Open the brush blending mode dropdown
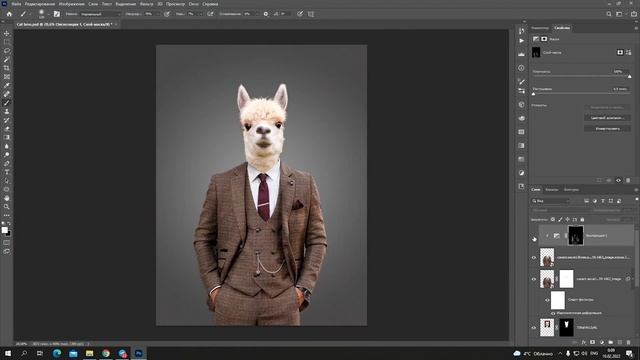Viewport: 640px width, 360px height. click(x=100, y=14)
